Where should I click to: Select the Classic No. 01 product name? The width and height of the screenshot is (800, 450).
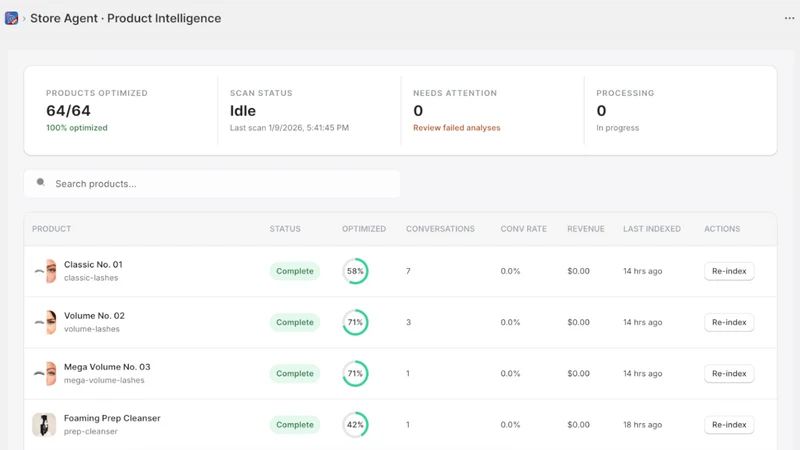pyautogui.click(x=93, y=264)
